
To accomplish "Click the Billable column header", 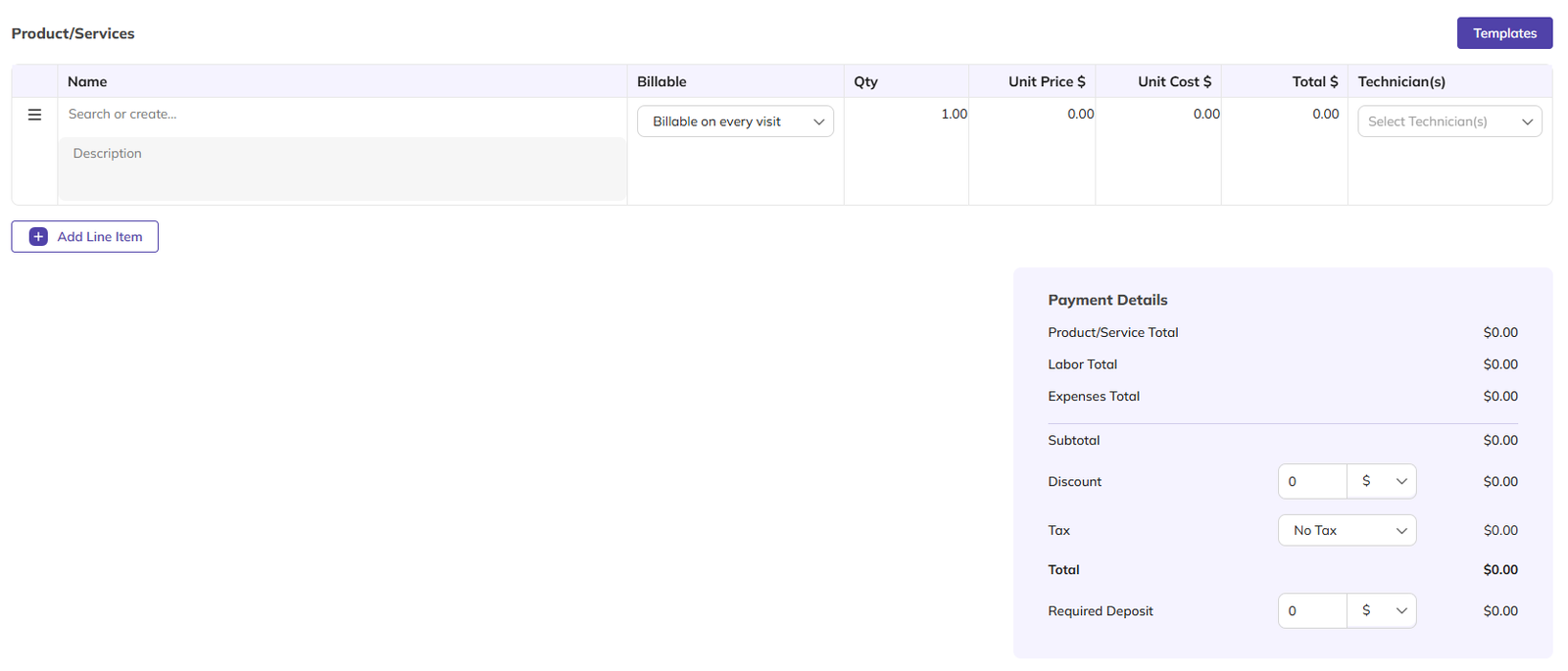I will pyautogui.click(x=661, y=81).
